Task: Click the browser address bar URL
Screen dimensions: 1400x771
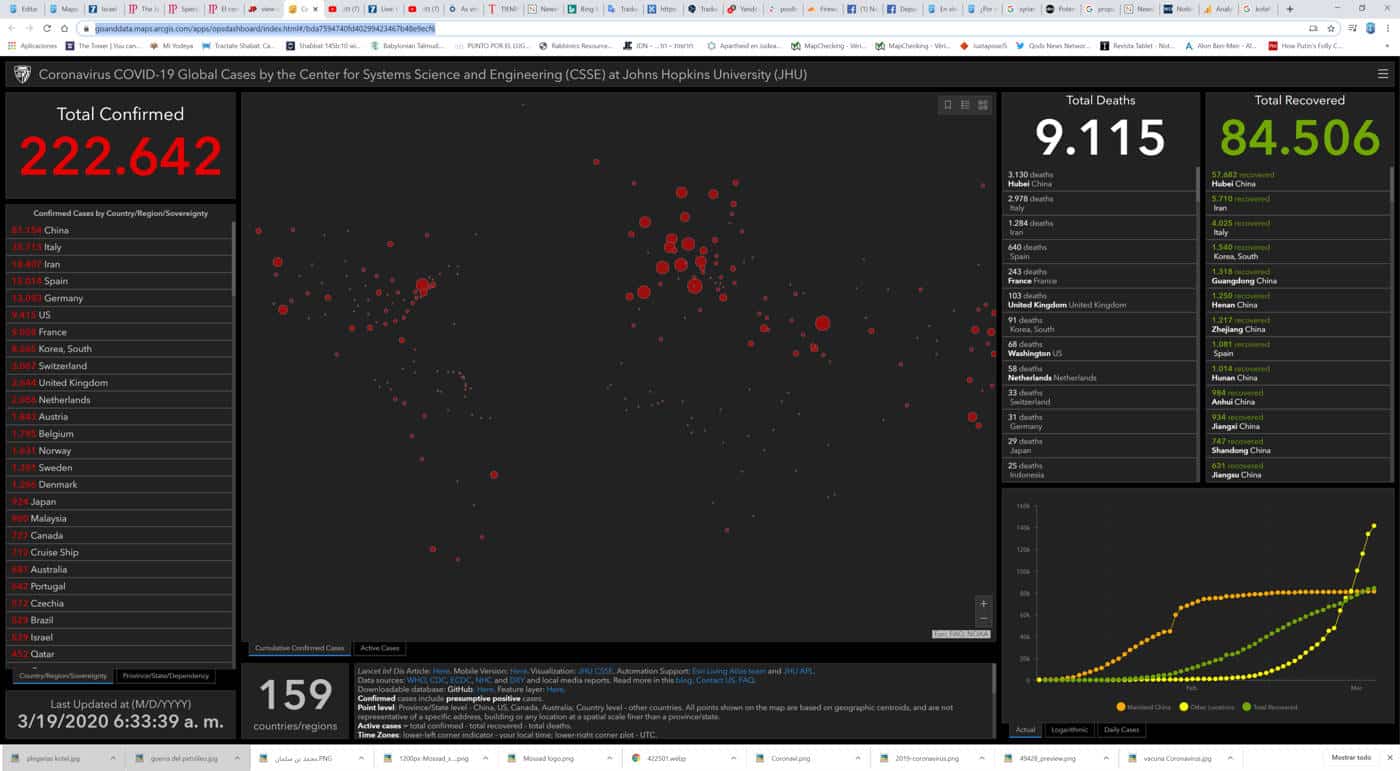Action: click(264, 28)
